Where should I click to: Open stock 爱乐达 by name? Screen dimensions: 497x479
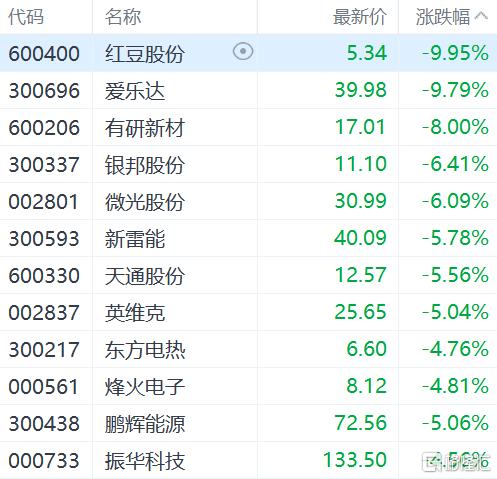point(135,91)
